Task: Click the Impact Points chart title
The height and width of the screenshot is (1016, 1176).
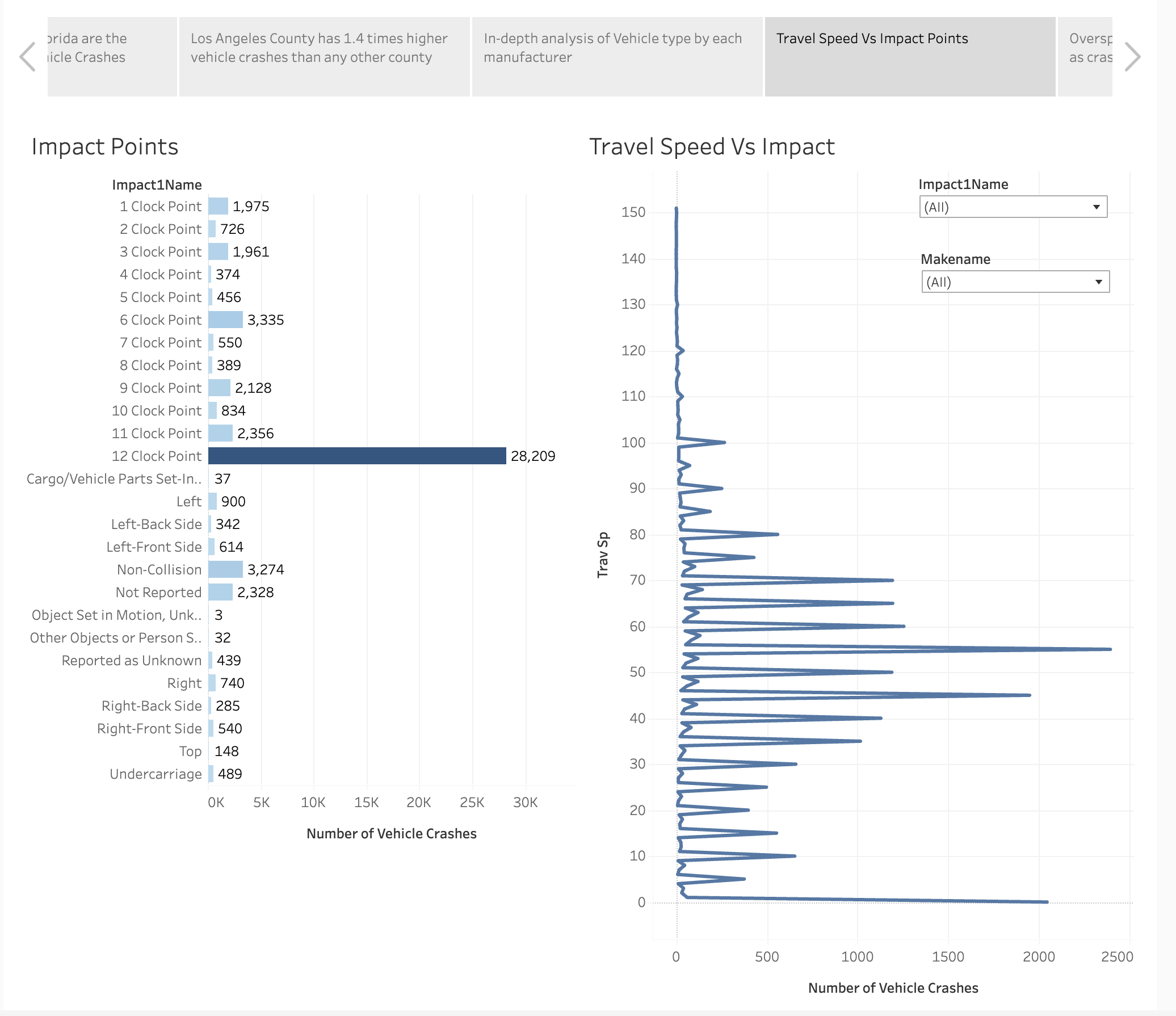Action: [105, 146]
